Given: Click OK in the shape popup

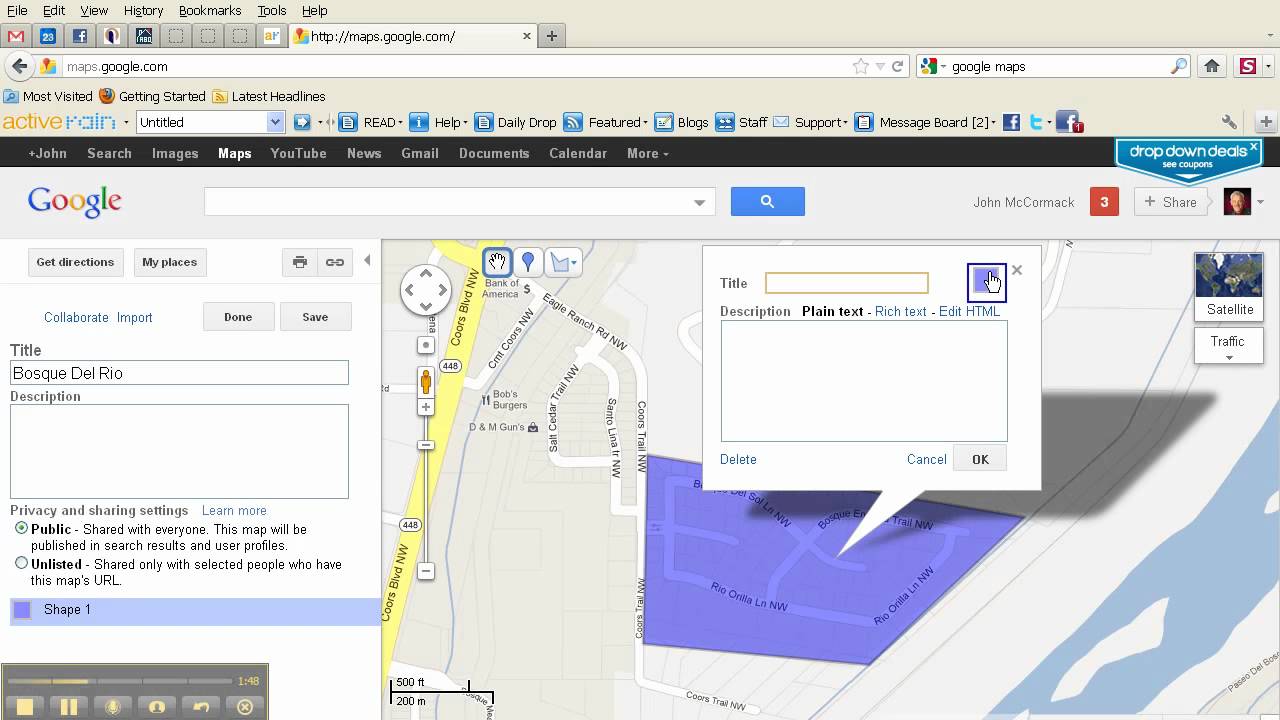Looking at the screenshot, I should click(x=980, y=459).
